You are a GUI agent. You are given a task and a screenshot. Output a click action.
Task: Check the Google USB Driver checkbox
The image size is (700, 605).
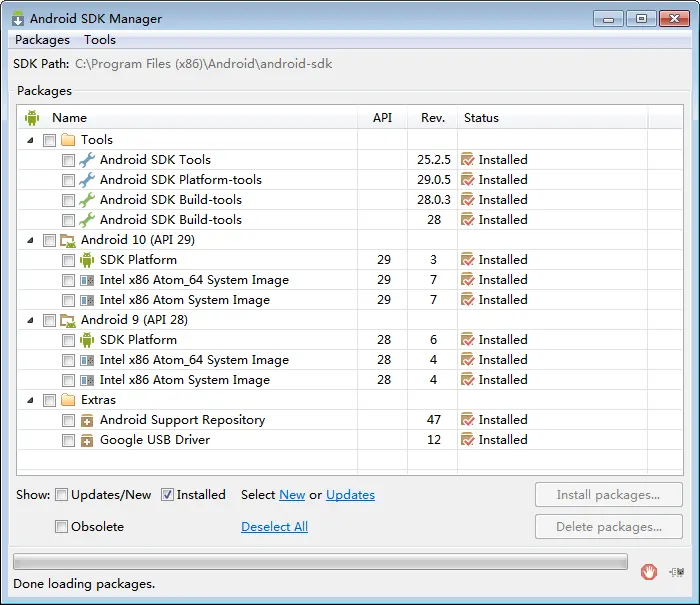point(68,440)
